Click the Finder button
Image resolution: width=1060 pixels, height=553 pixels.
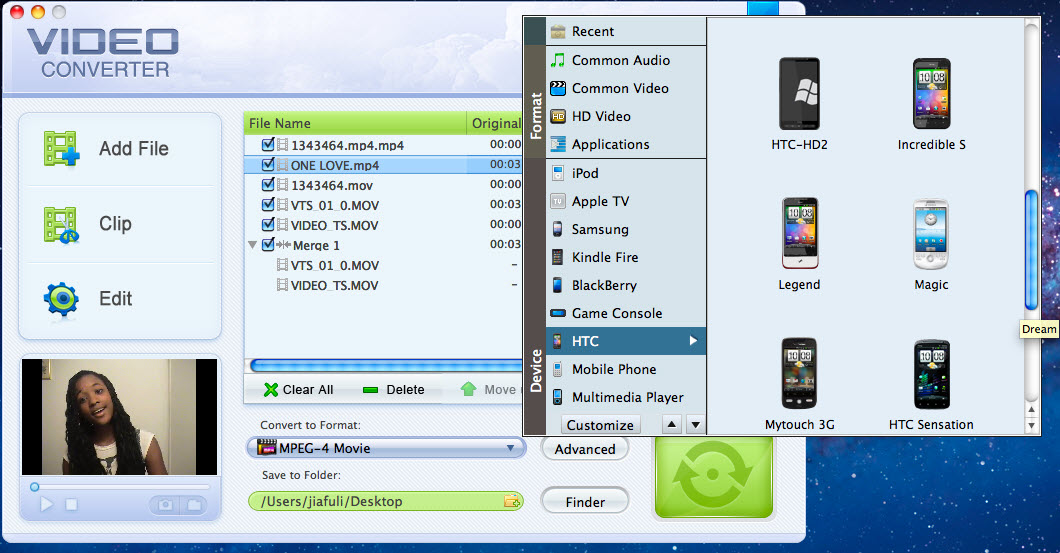(x=585, y=502)
